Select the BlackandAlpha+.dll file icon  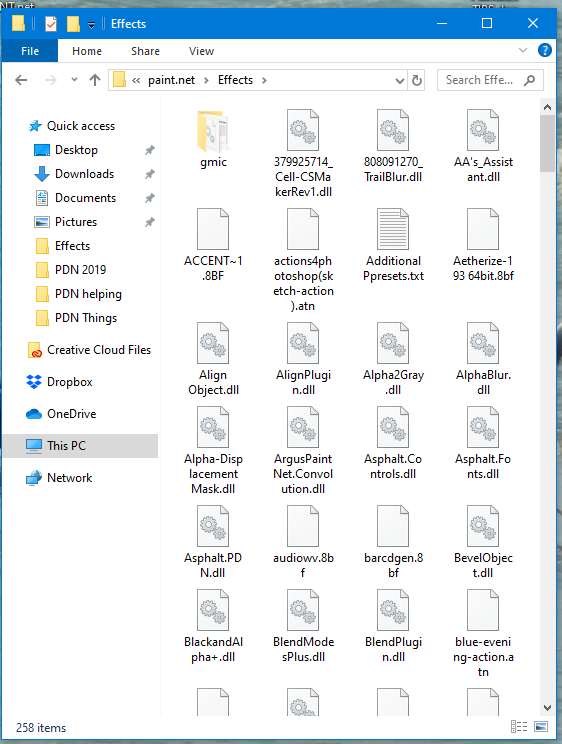pos(213,610)
